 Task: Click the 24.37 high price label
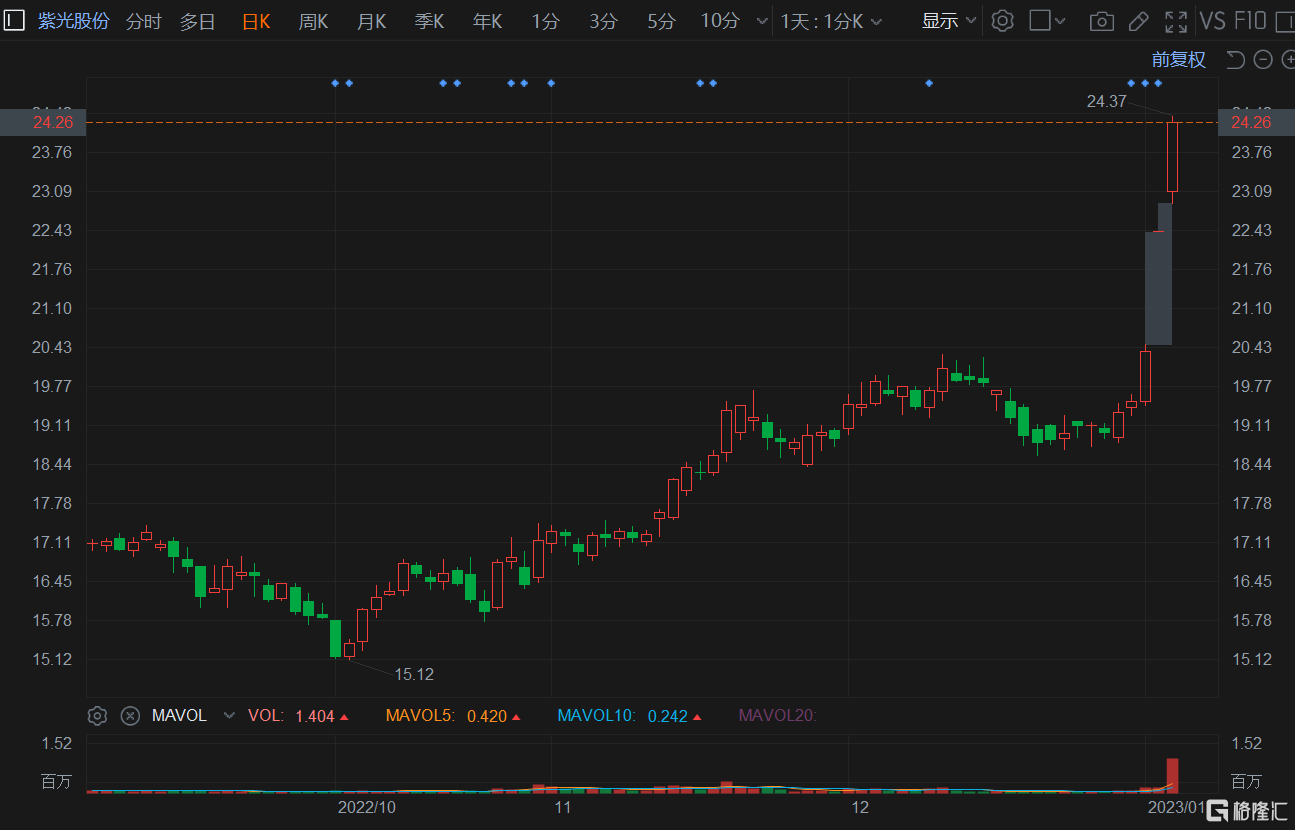point(1107,101)
